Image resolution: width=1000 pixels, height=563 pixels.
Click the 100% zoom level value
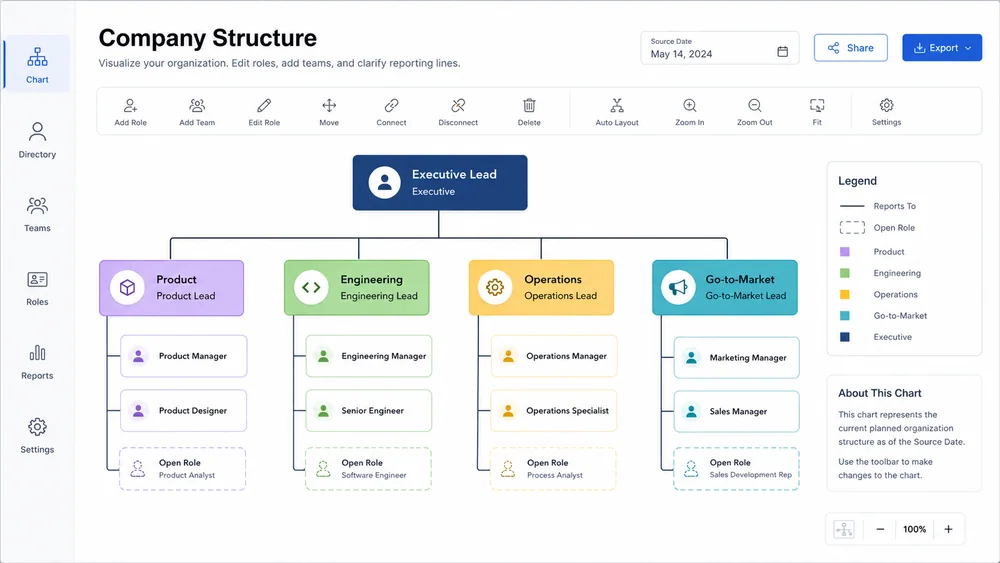915,529
